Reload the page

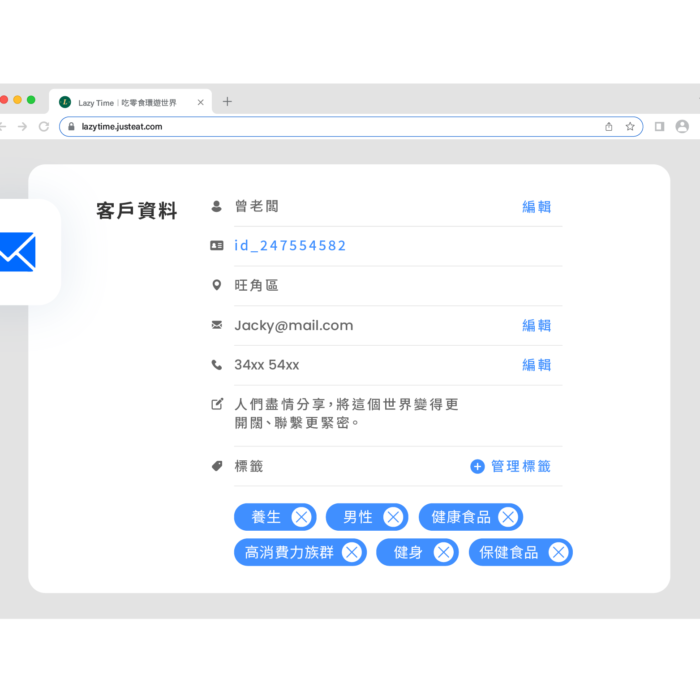44,127
